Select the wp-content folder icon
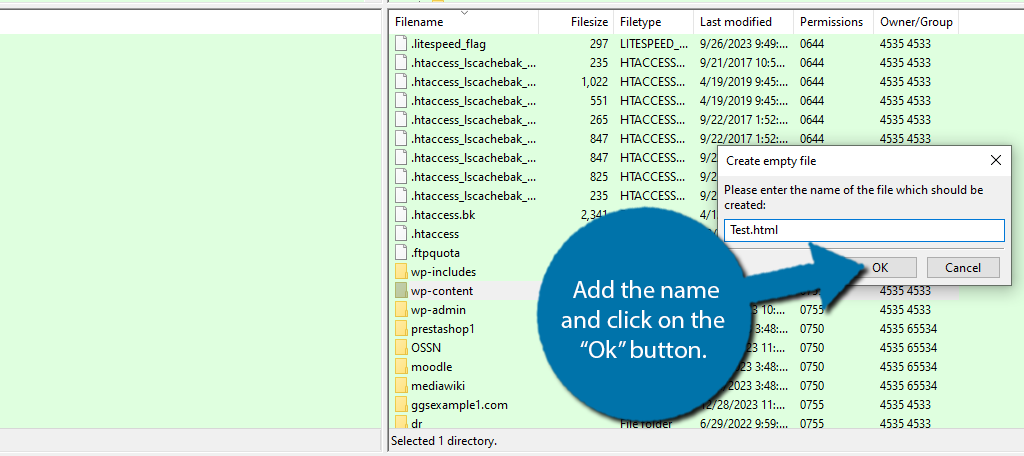The image size is (1024, 456). pos(401,291)
